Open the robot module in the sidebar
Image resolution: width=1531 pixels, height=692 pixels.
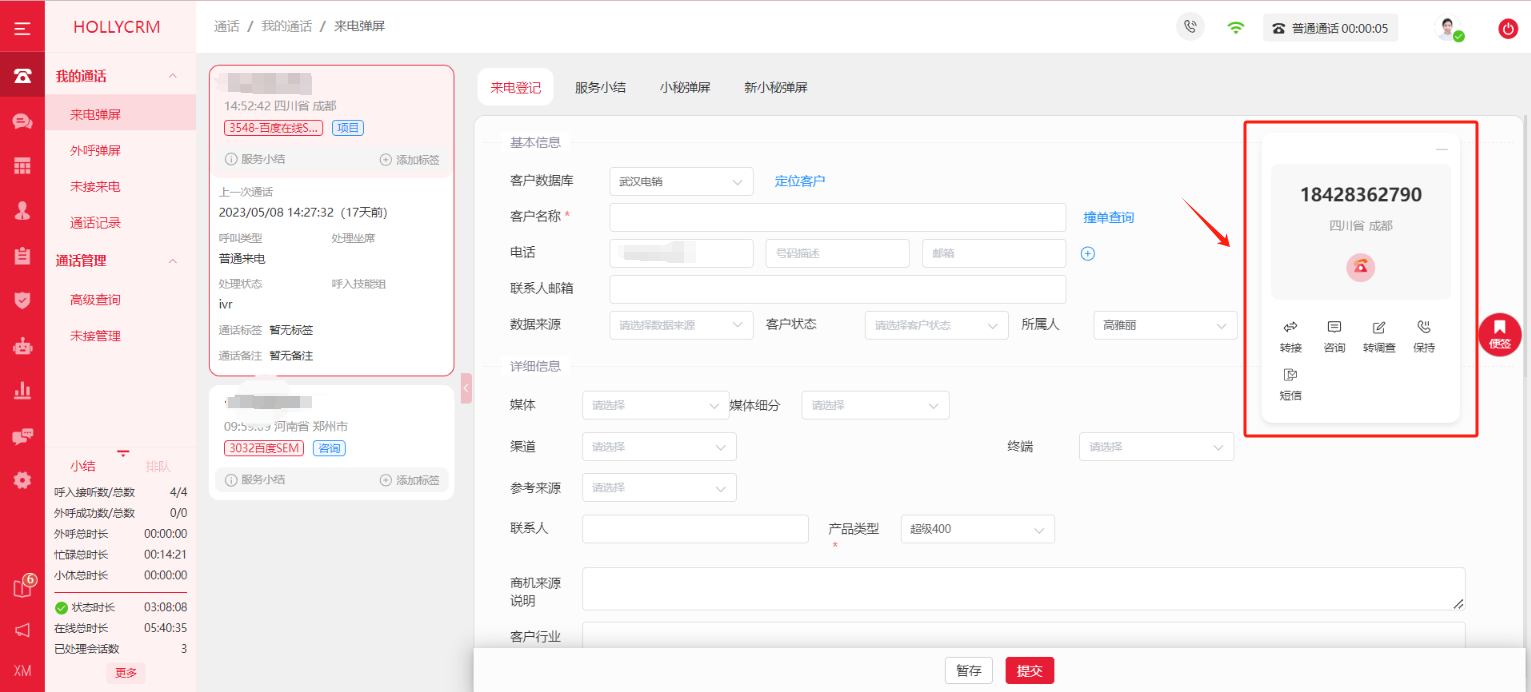click(x=22, y=346)
